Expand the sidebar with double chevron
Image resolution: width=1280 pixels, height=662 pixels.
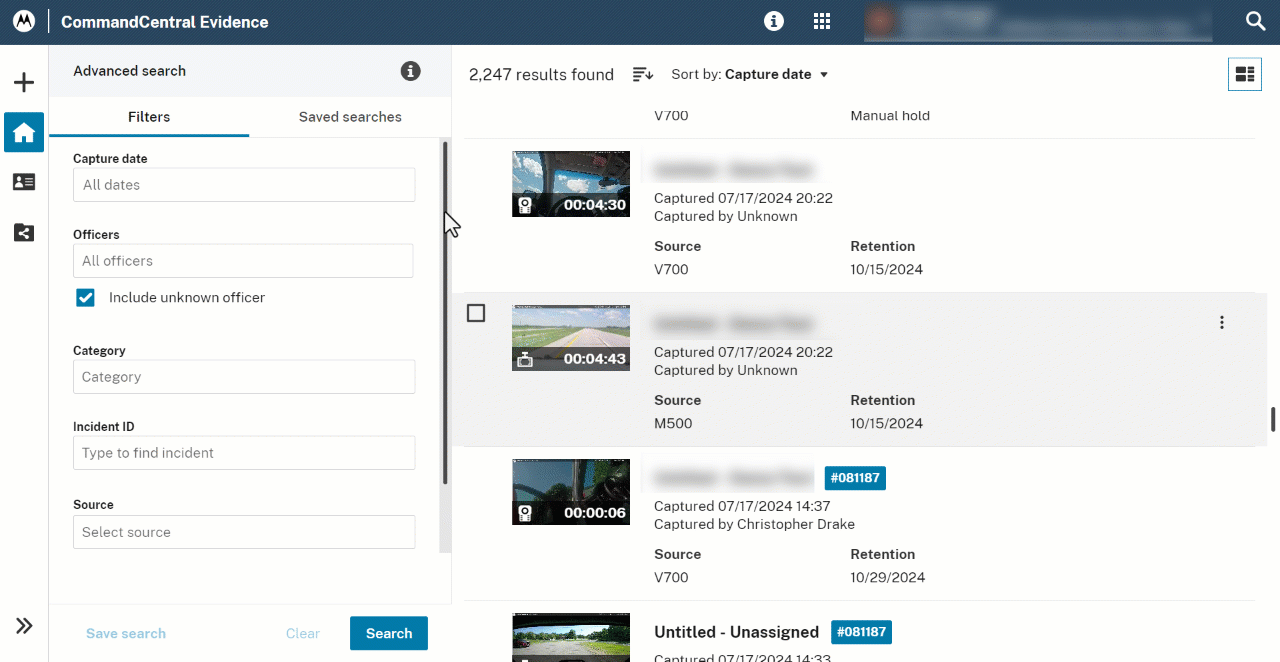tap(24, 626)
